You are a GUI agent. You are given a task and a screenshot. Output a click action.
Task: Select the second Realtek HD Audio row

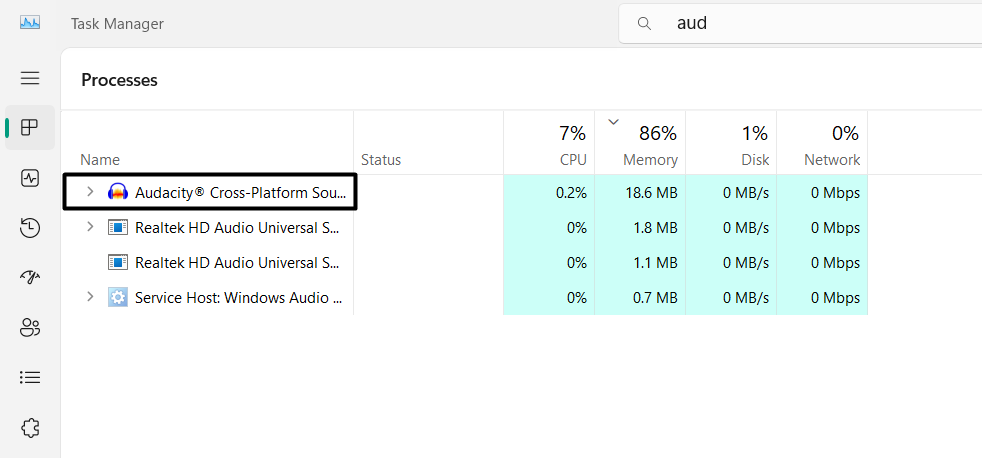click(x=238, y=263)
